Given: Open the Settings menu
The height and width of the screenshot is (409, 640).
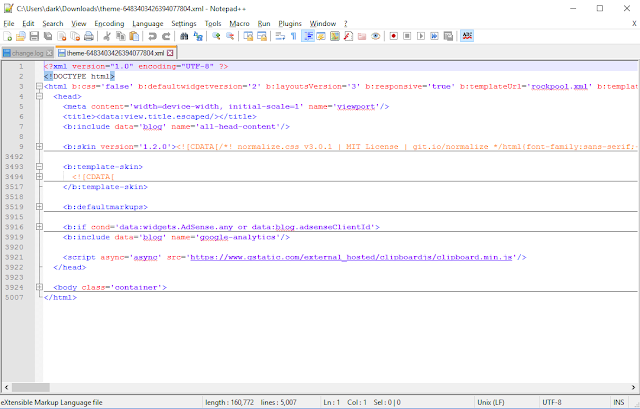Looking at the screenshot, I should pos(184,24).
